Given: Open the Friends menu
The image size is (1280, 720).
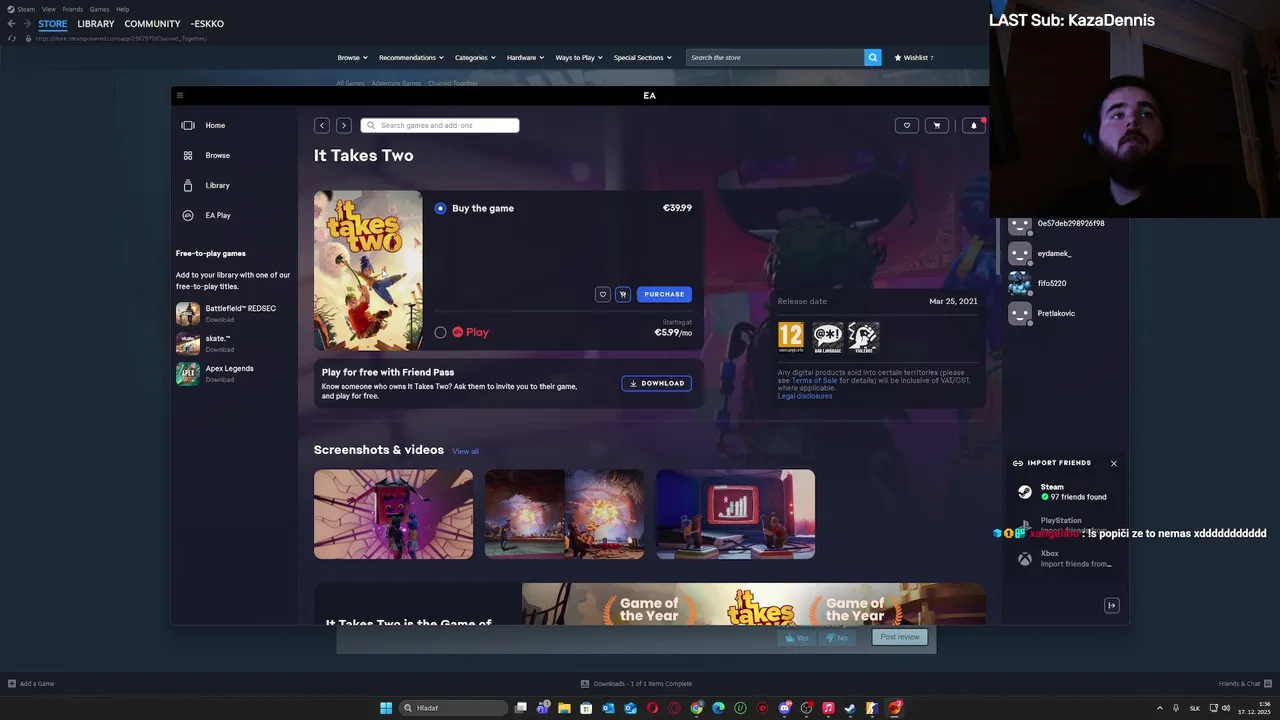Looking at the screenshot, I should 73,9.
